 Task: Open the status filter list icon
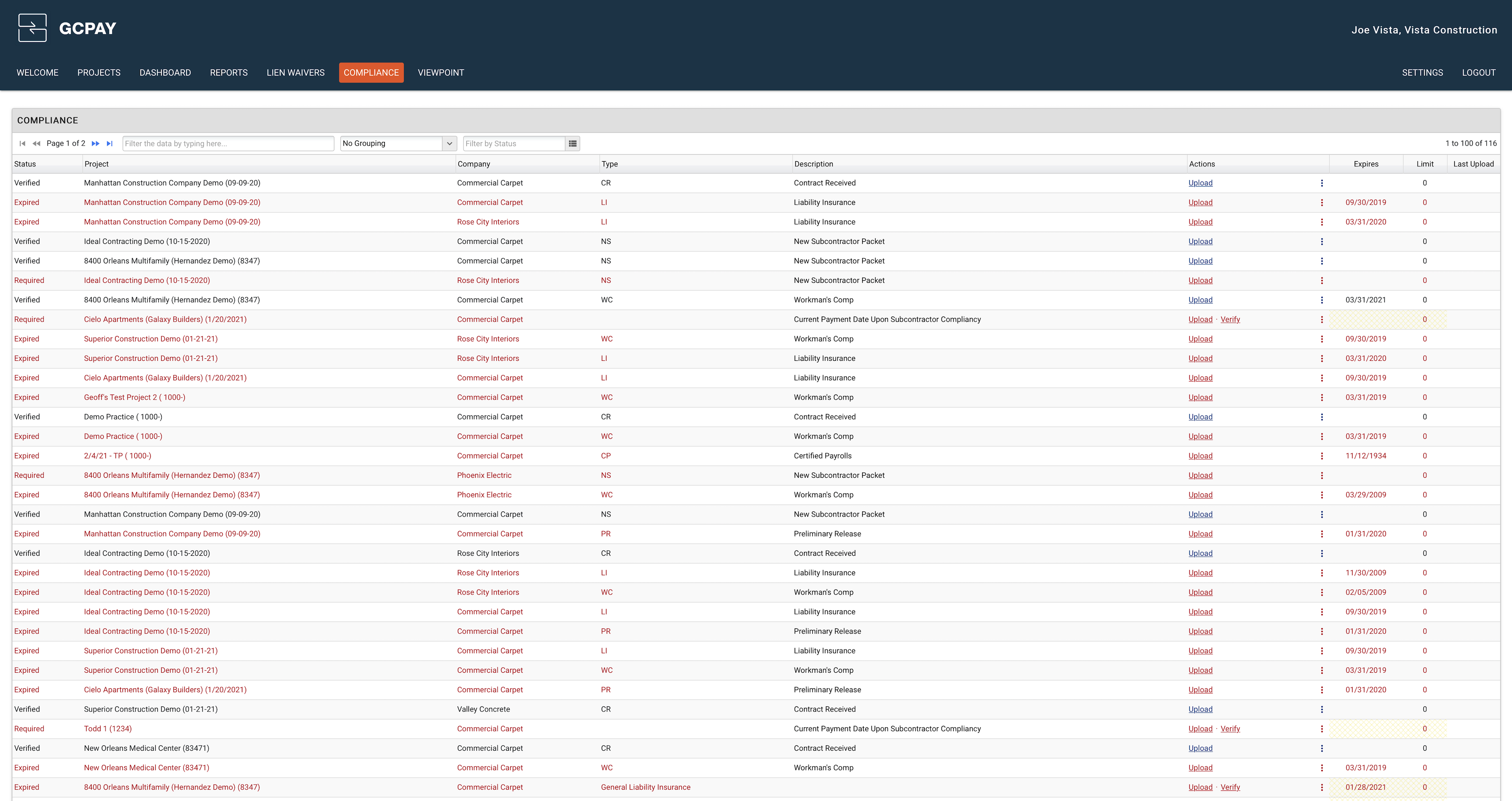[x=572, y=144]
